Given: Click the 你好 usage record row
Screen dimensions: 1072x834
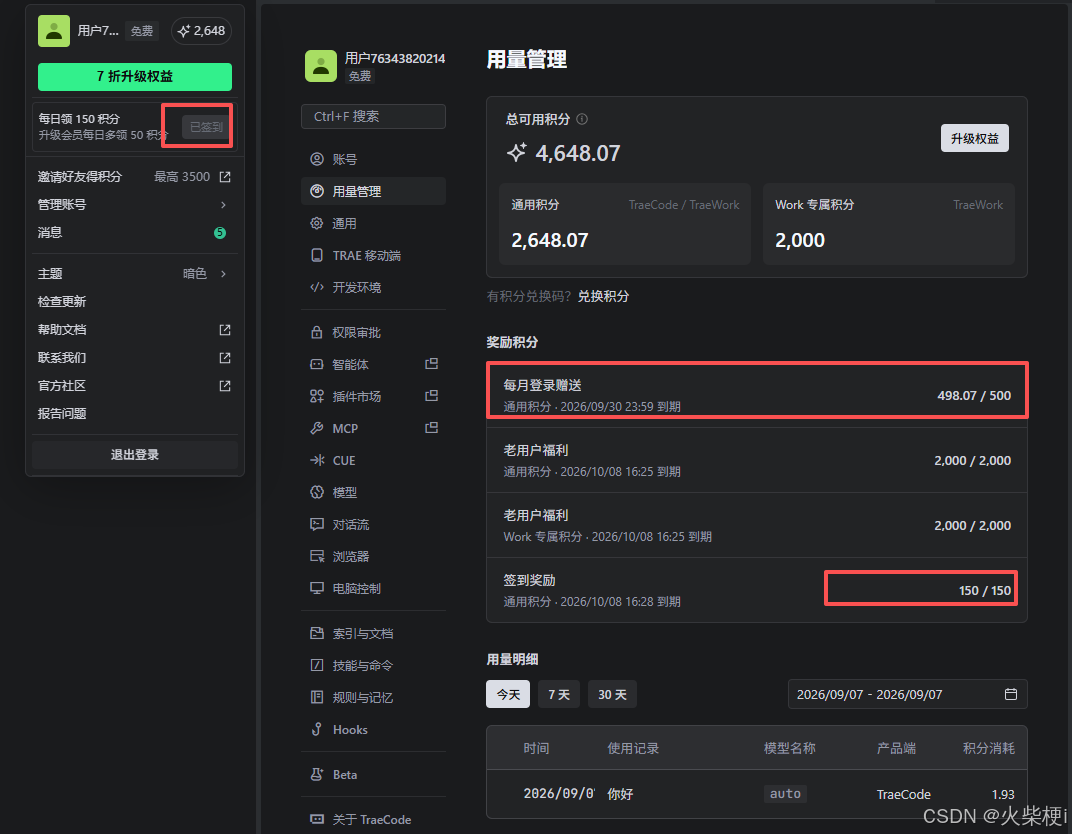Looking at the screenshot, I should click(x=757, y=794).
